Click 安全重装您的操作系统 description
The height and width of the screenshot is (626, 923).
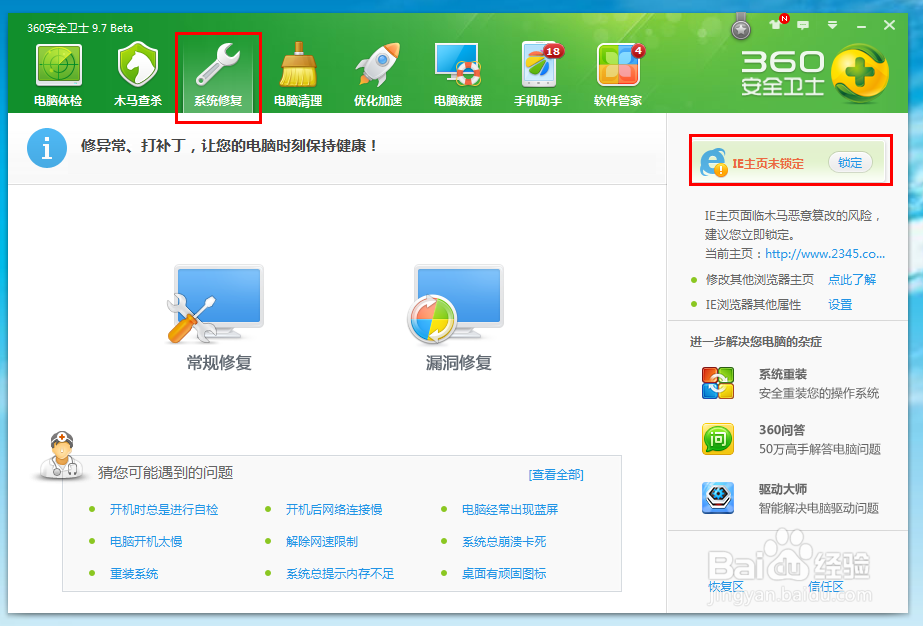(x=819, y=393)
